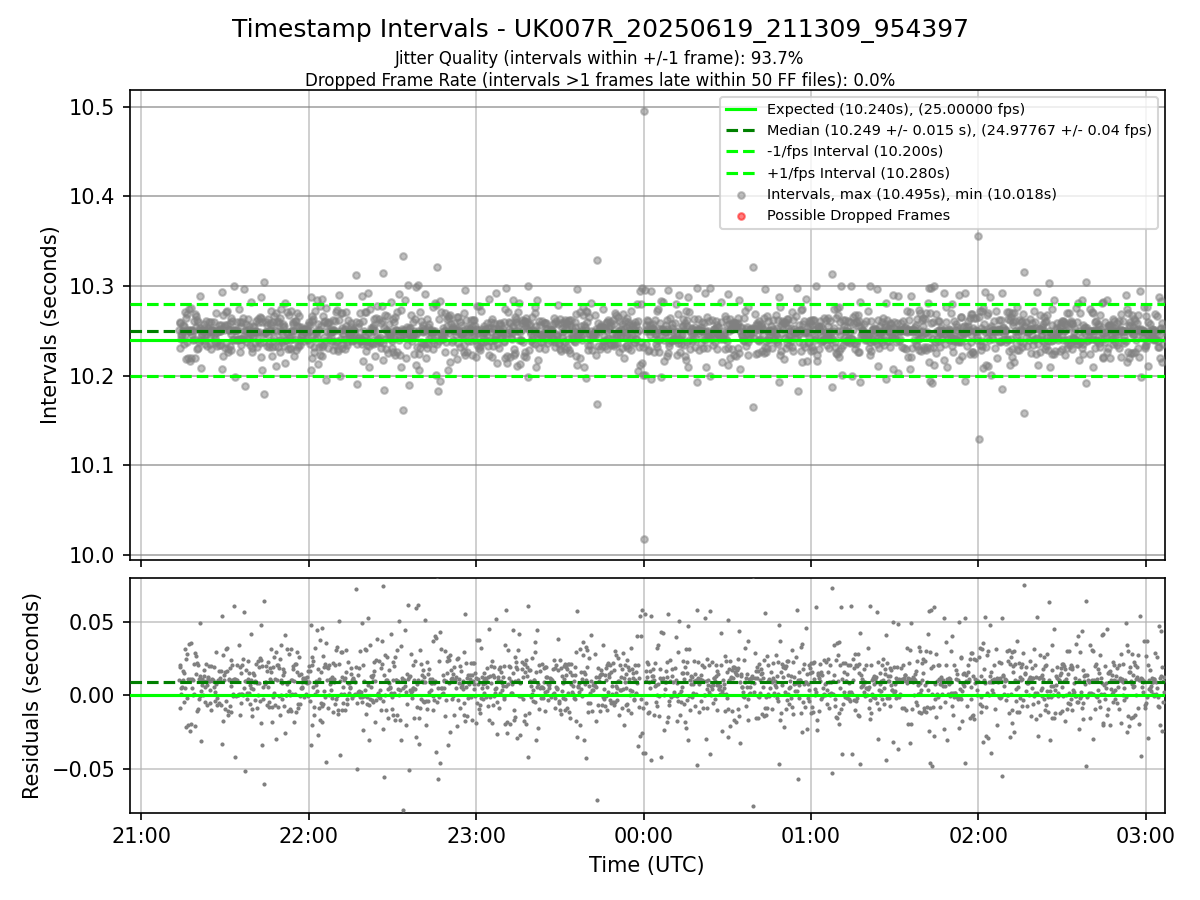Click the 22:00 x-axis tick label

click(x=308, y=833)
